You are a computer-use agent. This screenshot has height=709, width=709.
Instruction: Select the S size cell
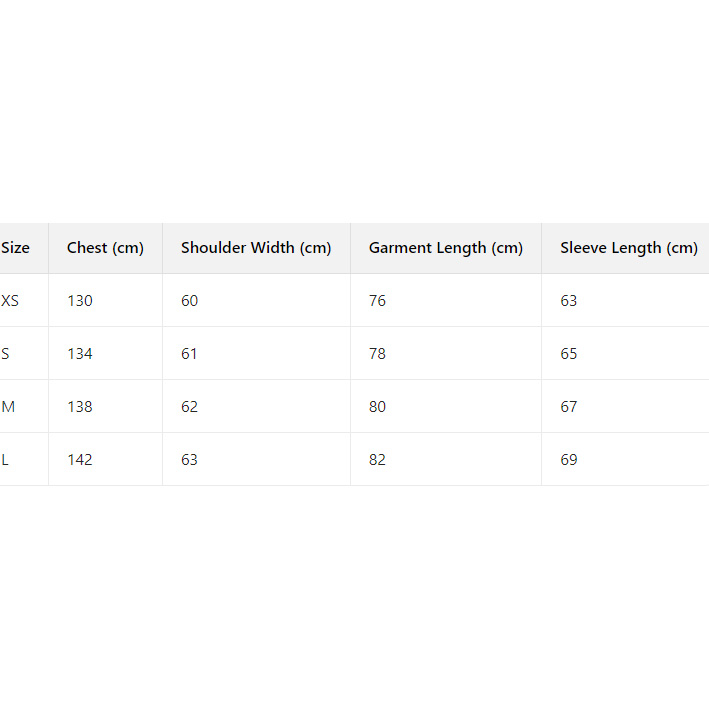(x=6, y=354)
